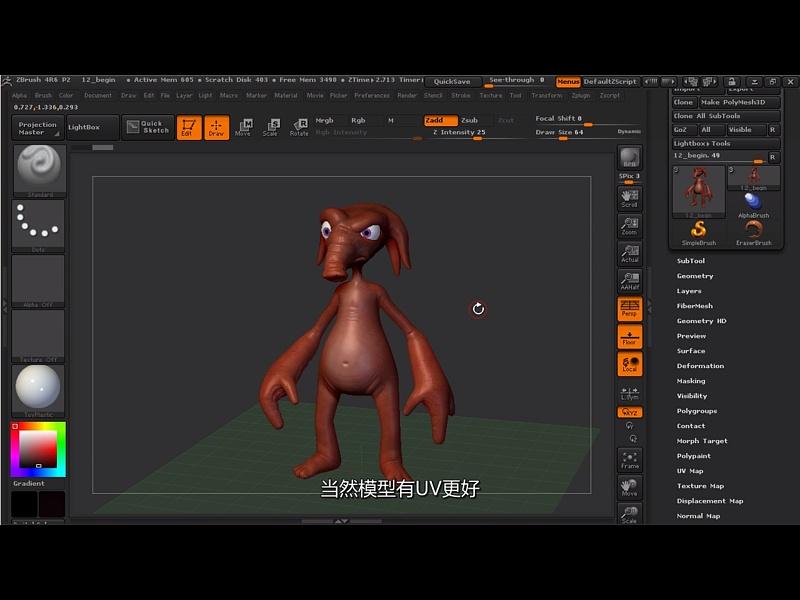Toggle Mrgb channel

coord(324,120)
